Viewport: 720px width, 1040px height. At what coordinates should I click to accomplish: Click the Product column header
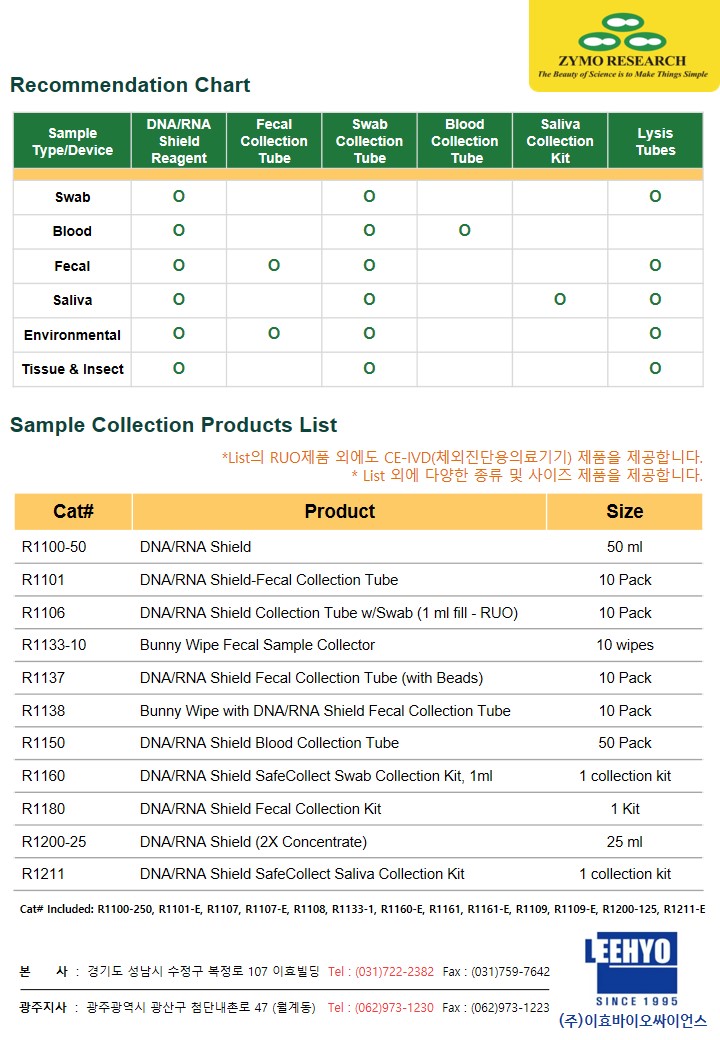[x=339, y=511]
